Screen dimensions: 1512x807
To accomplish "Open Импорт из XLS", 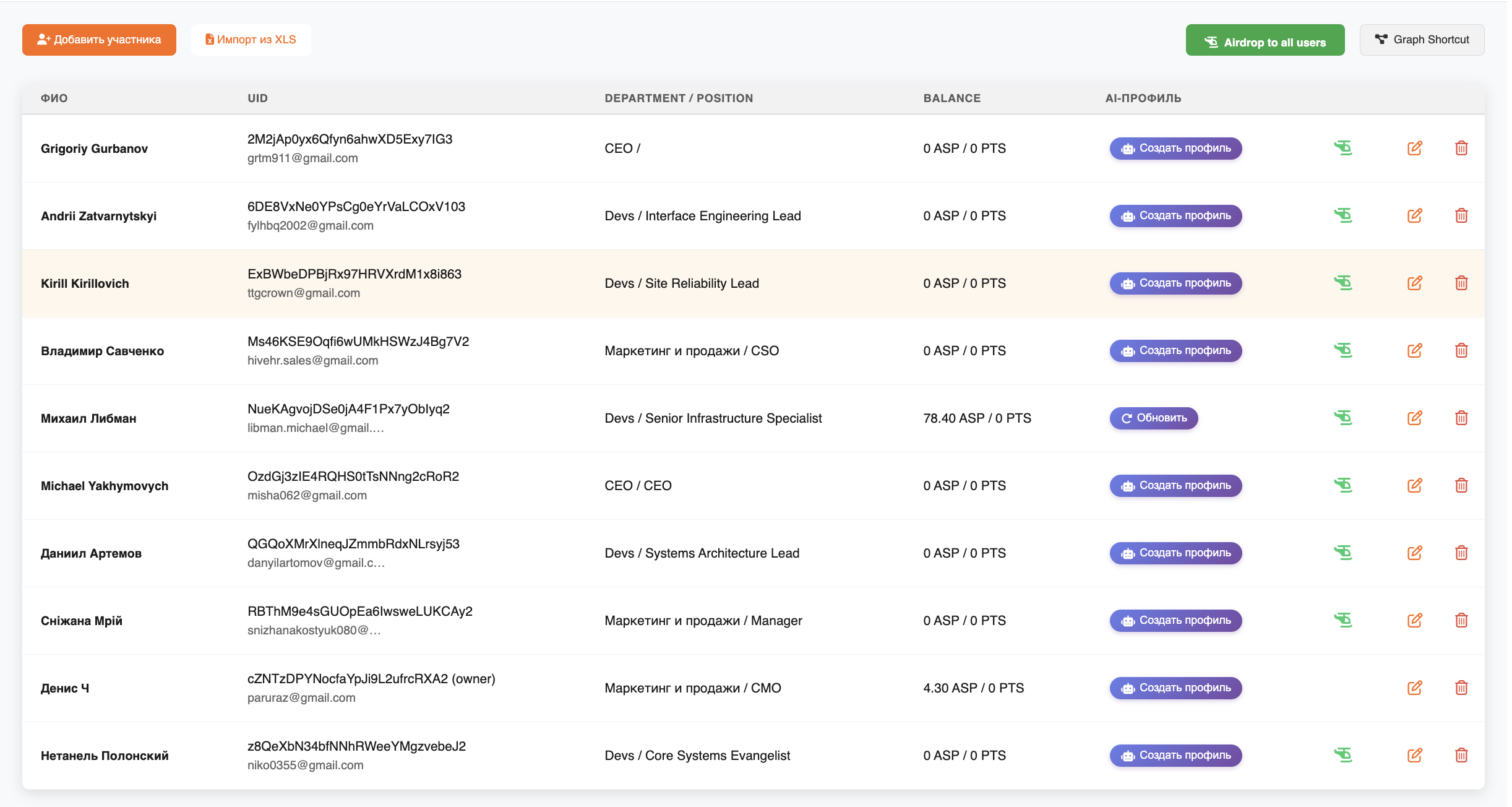I will (x=251, y=40).
